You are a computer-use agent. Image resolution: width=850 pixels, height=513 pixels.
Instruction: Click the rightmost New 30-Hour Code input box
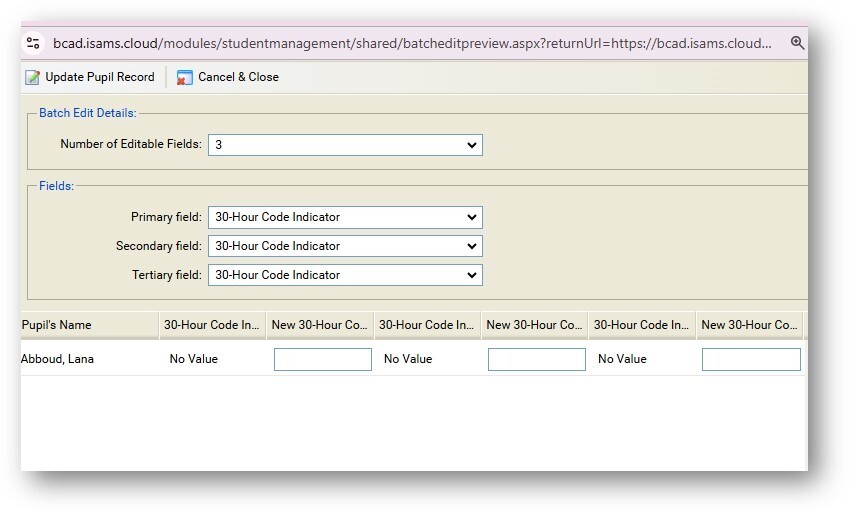[x=751, y=359]
